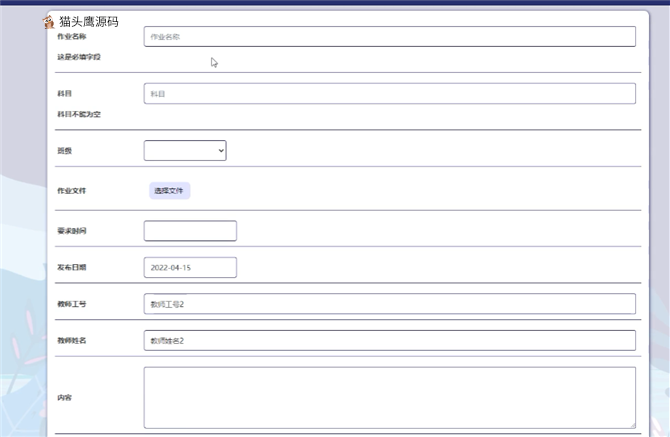Click the 要求时间 input box
670x437 pixels.
click(190, 231)
